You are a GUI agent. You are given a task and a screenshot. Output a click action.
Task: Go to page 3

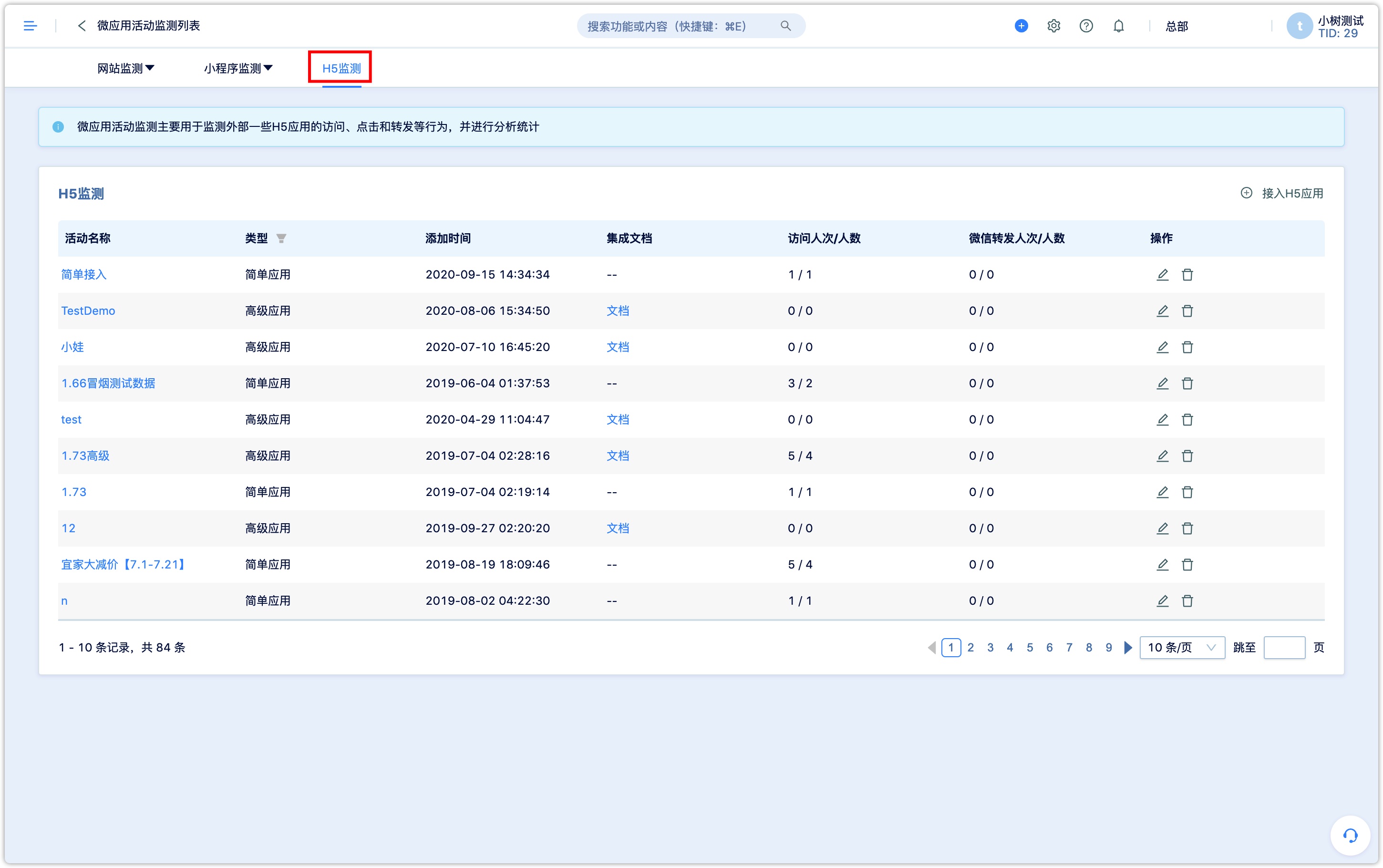point(990,648)
